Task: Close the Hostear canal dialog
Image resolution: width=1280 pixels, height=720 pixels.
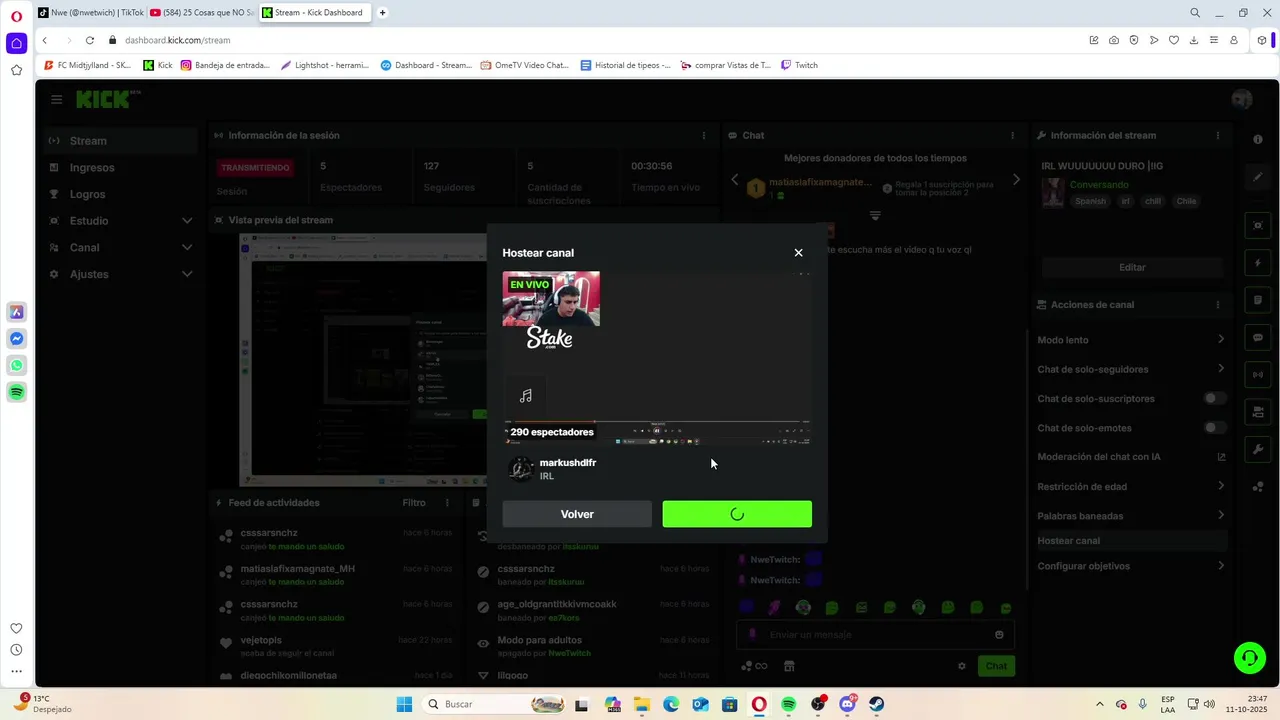Action: click(798, 253)
